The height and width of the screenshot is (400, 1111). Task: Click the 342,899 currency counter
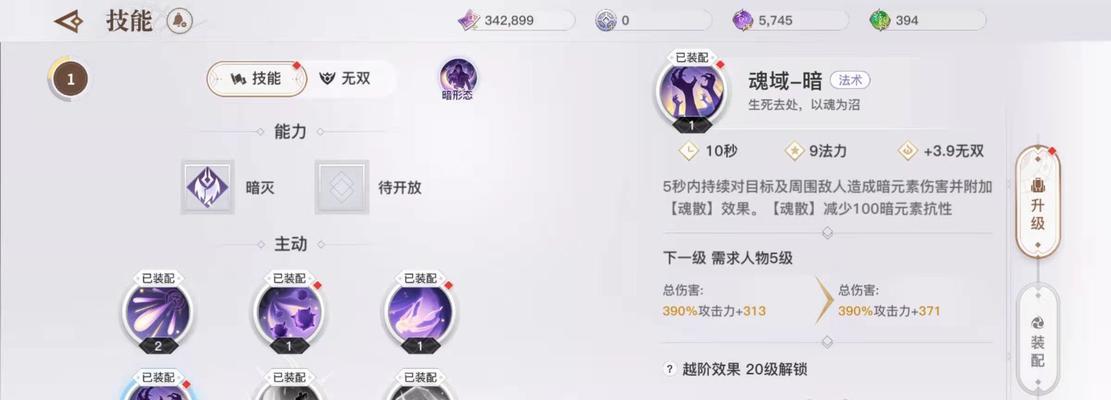[x=516, y=21]
